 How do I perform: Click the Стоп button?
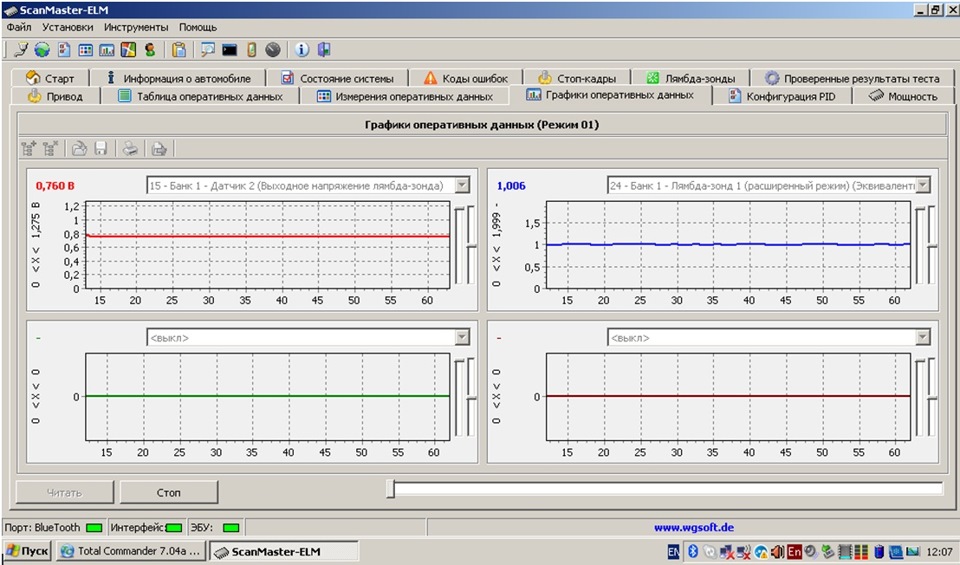pyautogui.click(x=168, y=492)
